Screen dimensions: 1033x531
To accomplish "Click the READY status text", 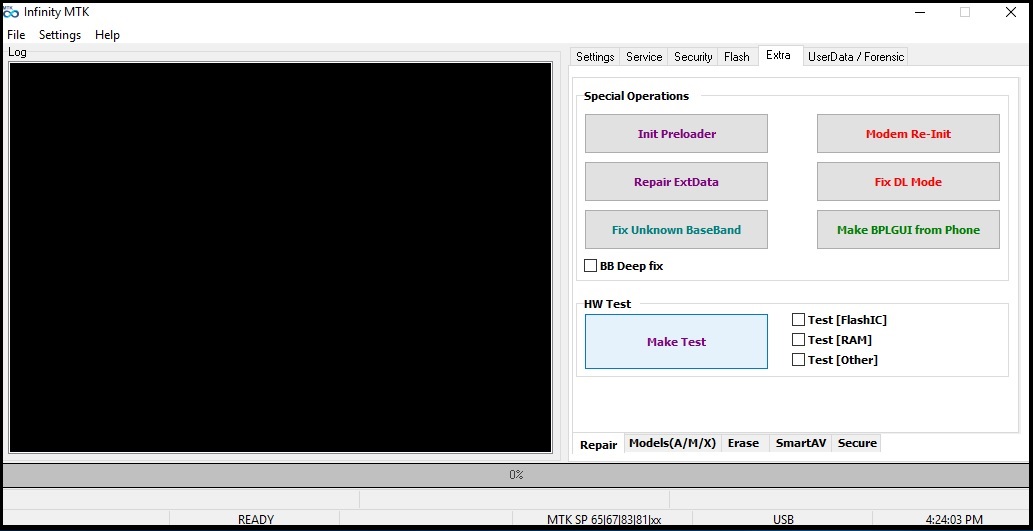I will (256, 520).
